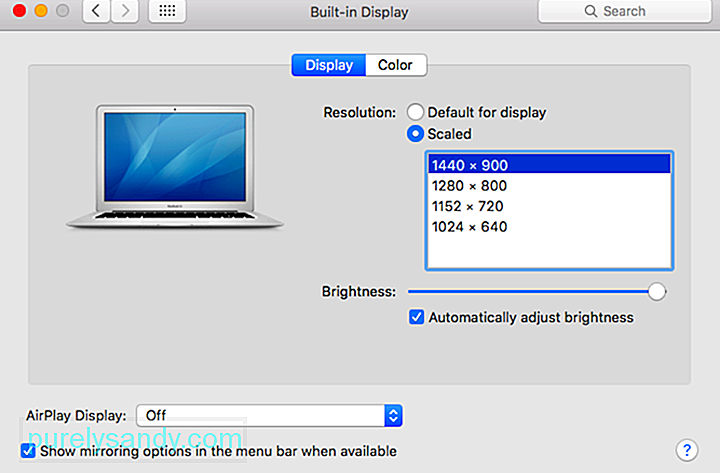
Task: Click the Brightness slider knob
Action: coord(657,292)
